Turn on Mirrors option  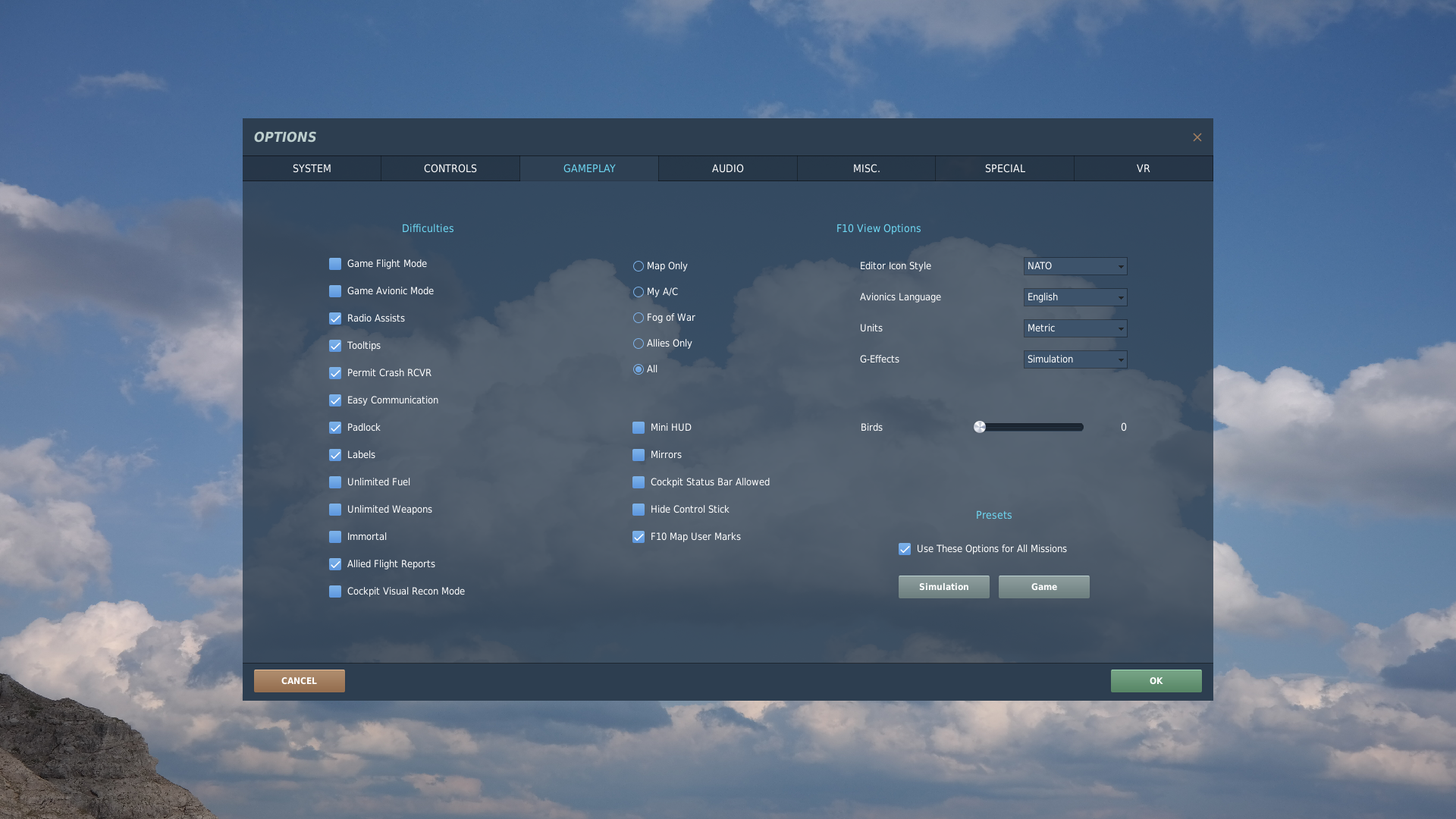(x=639, y=455)
